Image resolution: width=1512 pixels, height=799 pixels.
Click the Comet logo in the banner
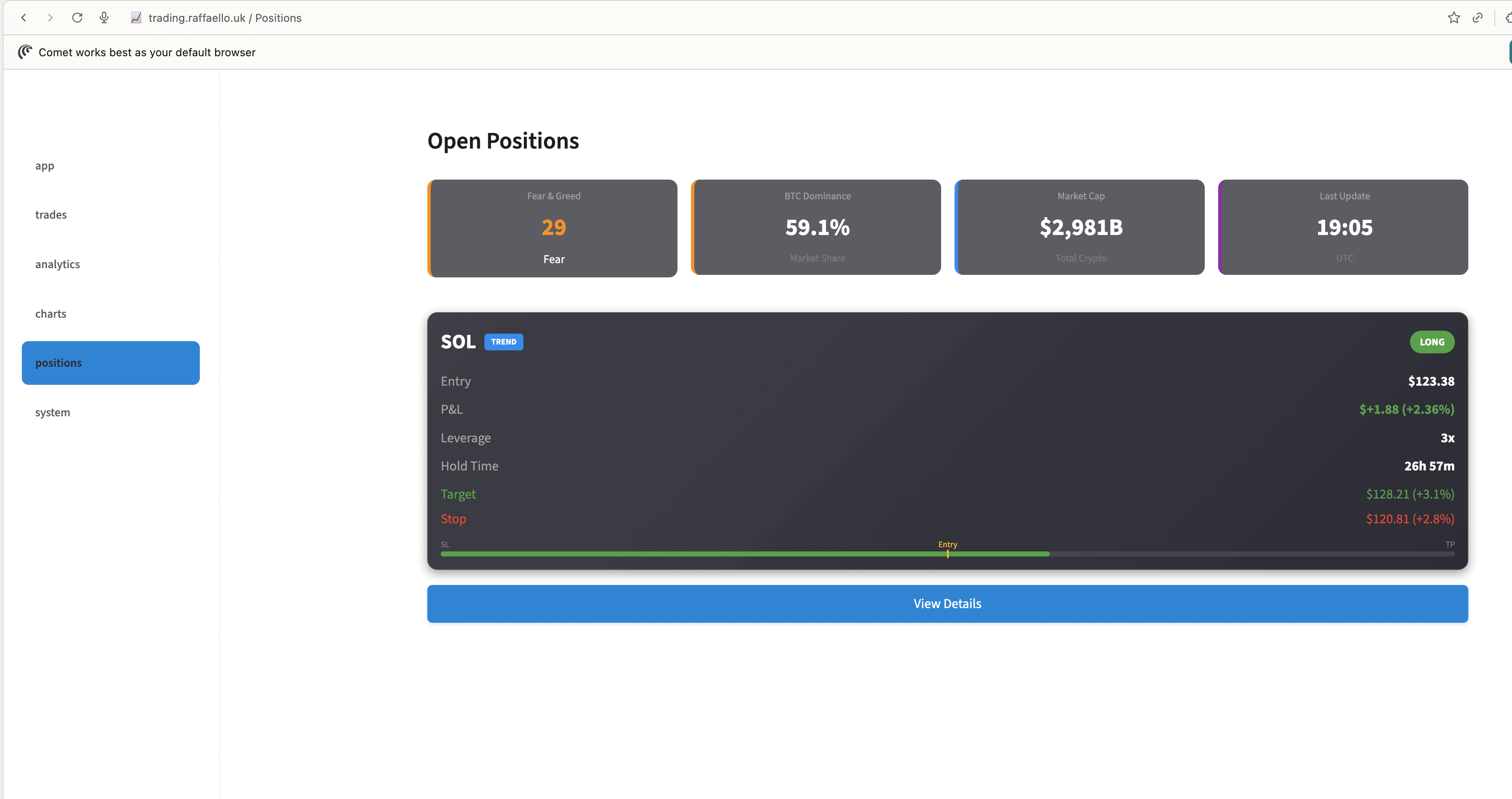[25, 52]
